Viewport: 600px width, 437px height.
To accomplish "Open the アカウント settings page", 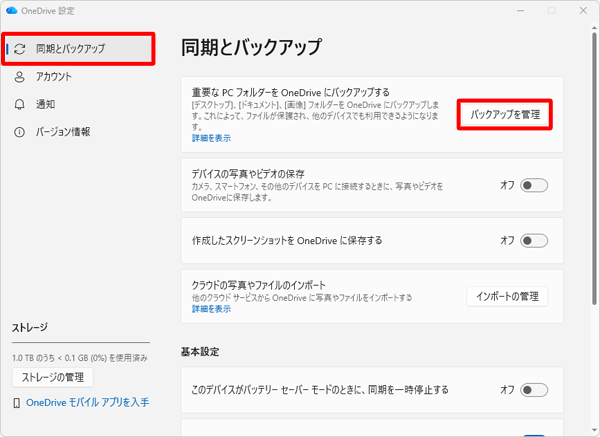I will (78, 77).
